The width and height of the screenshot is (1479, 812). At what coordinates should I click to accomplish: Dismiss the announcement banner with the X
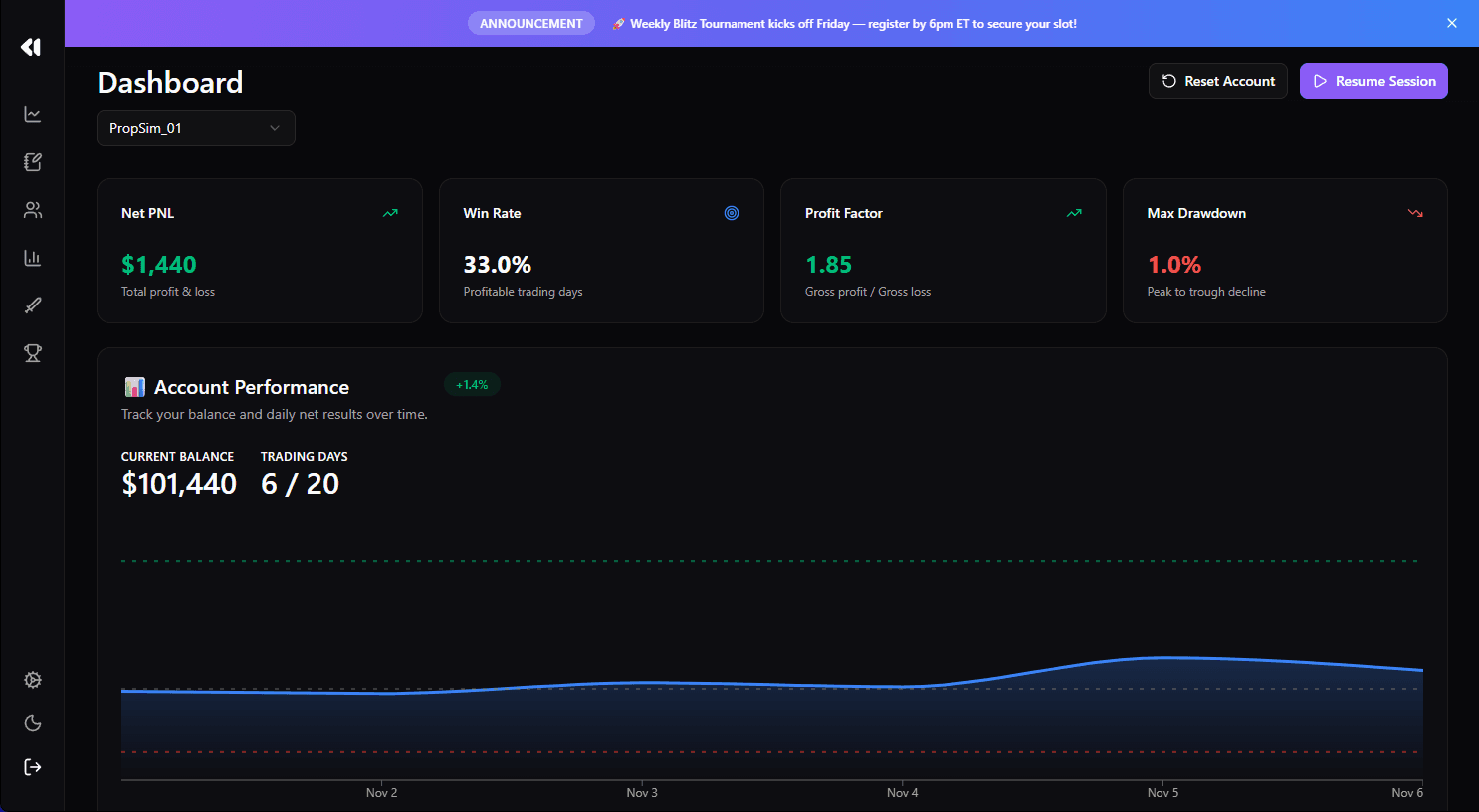coord(1452,22)
